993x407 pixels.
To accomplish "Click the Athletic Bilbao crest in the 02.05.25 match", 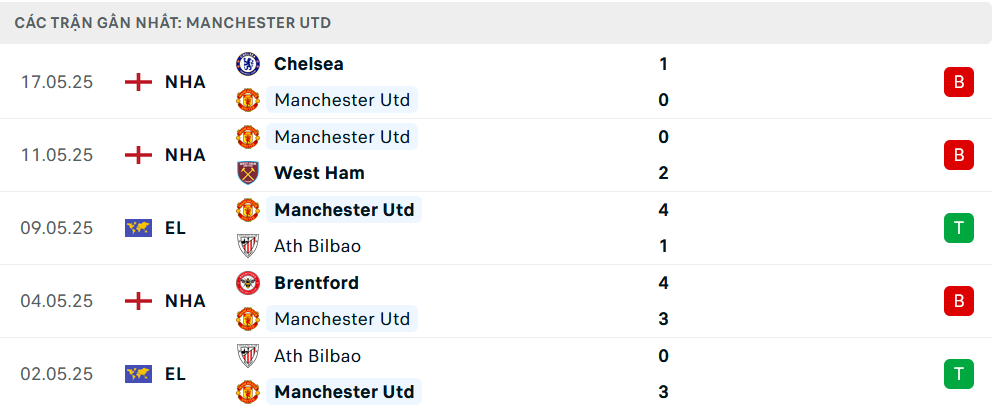I will pos(248,355).
